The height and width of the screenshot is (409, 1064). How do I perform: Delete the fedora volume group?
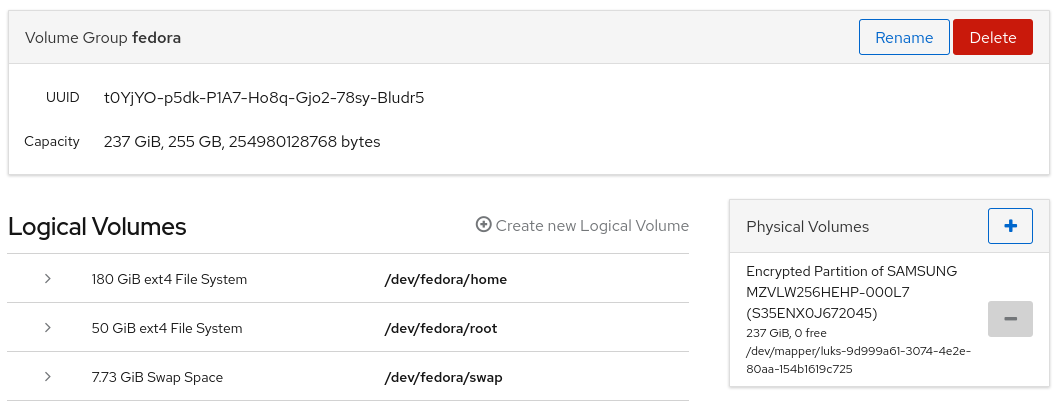(993, 37)
